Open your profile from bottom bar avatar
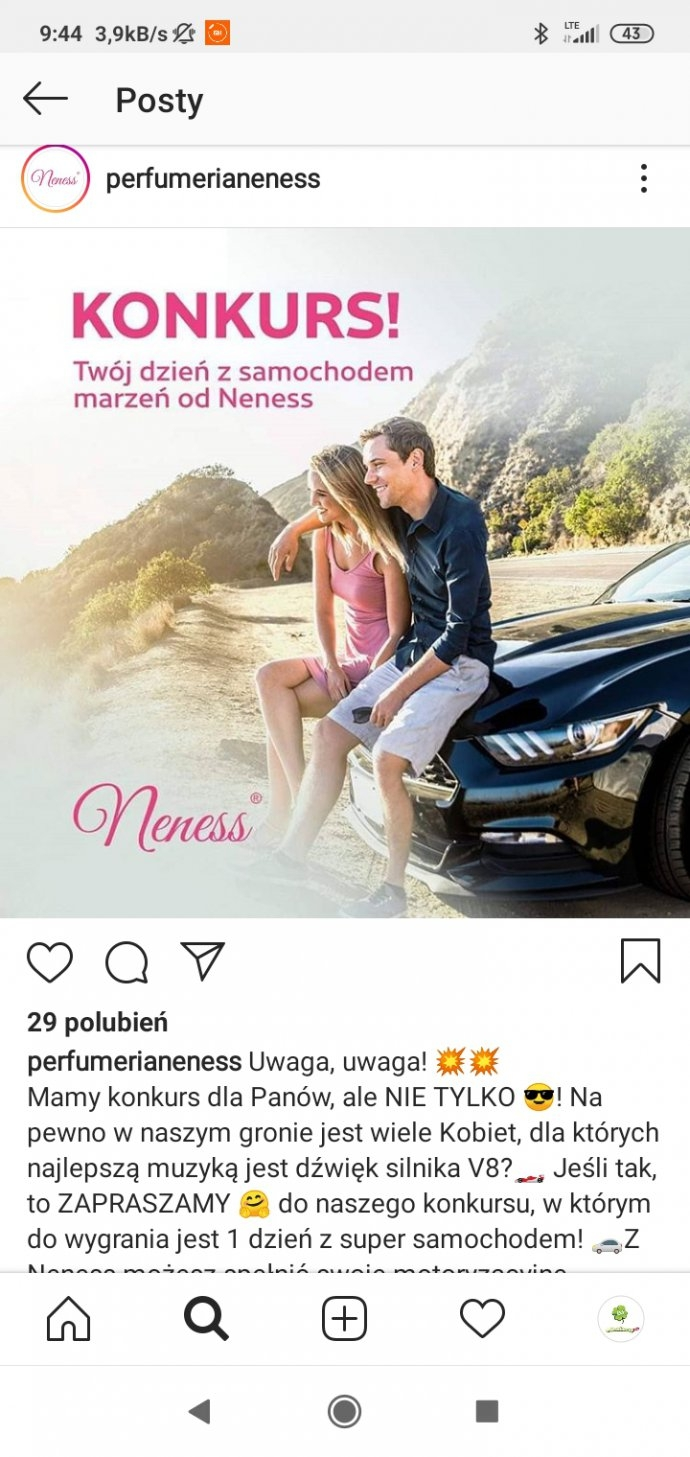Viewport: 690px width, 1457px height. [620, 1320]
